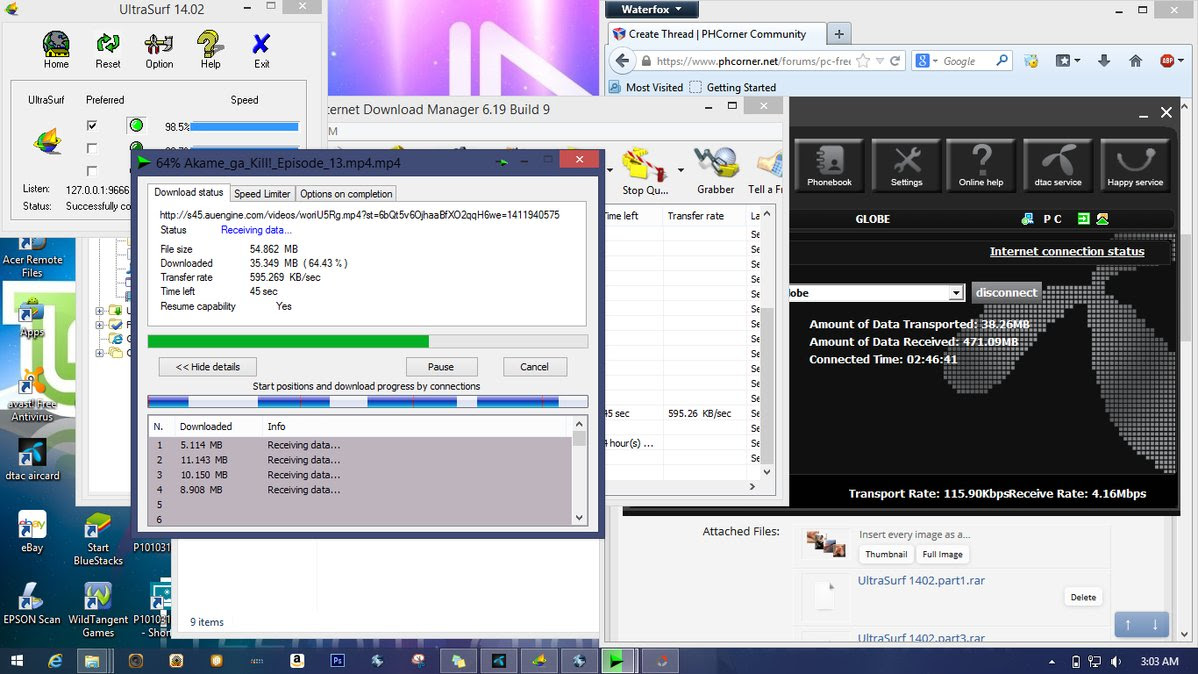Open Internet connection status link

click(x=1067, y=251)
